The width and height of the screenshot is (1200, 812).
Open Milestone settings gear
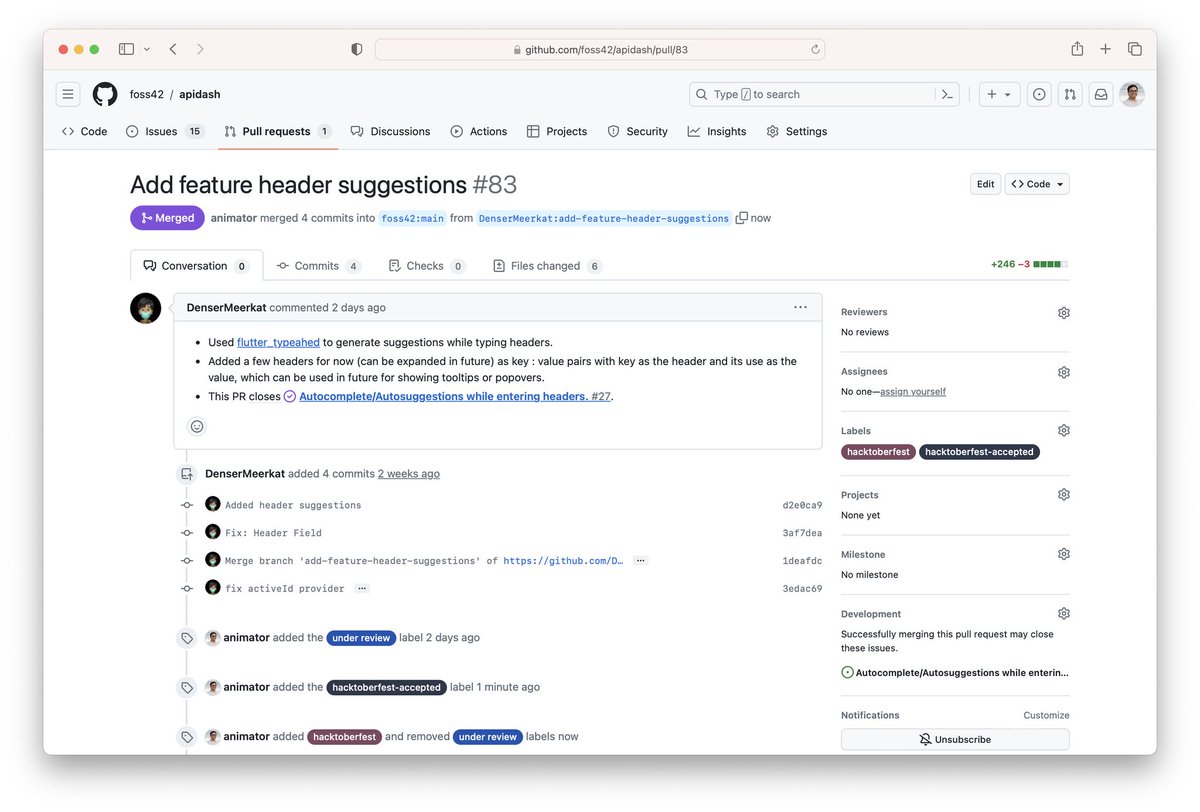click(x=1063, y=554)
